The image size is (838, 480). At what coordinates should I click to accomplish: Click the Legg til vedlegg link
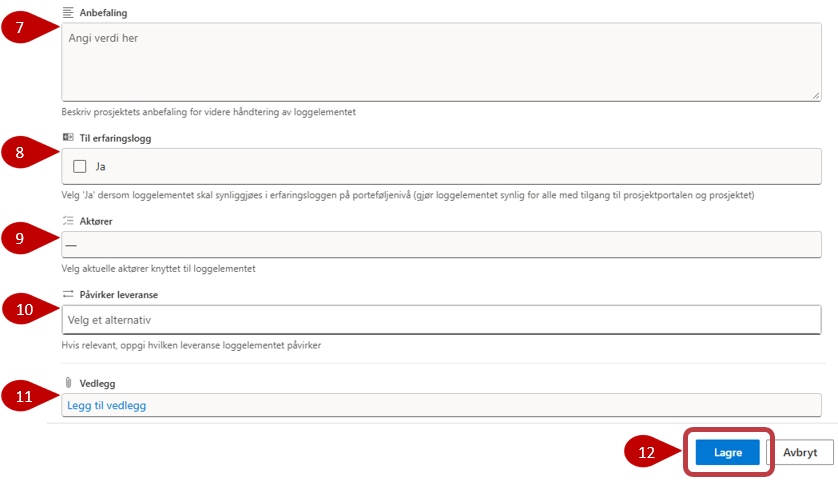tap(106, 405)
